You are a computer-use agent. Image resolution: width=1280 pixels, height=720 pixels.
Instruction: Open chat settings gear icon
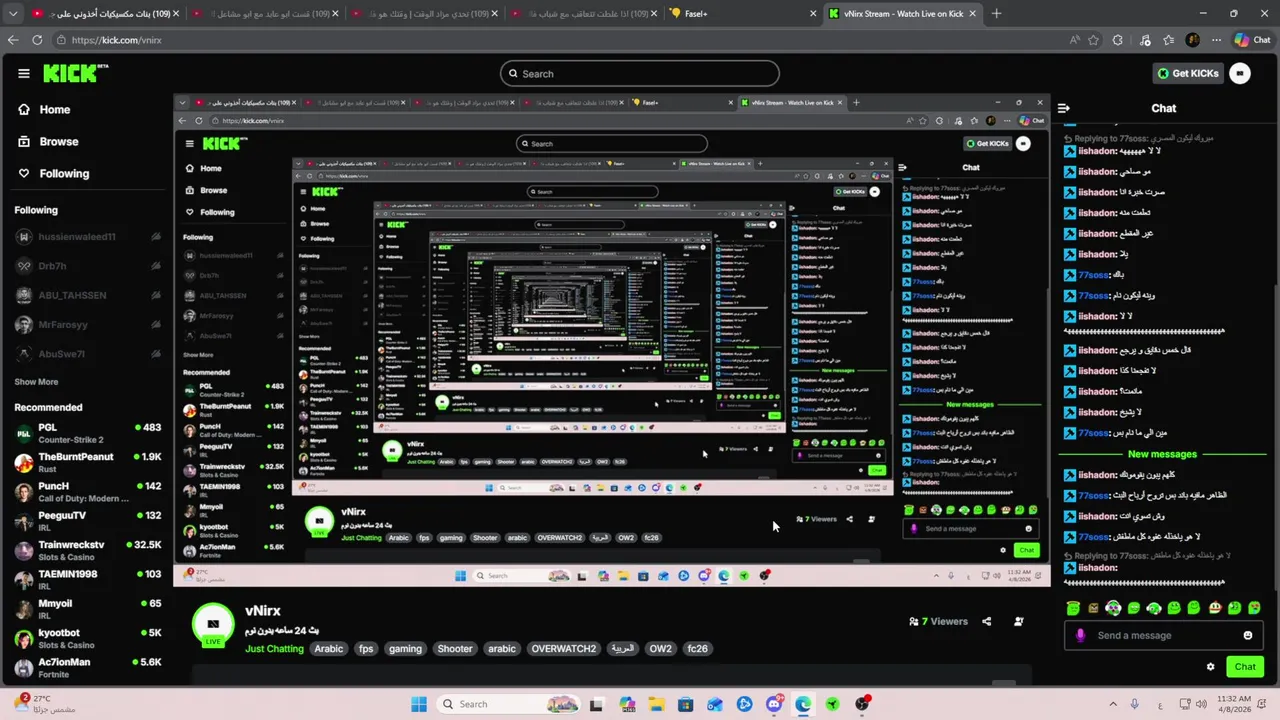click(1210, 666)
